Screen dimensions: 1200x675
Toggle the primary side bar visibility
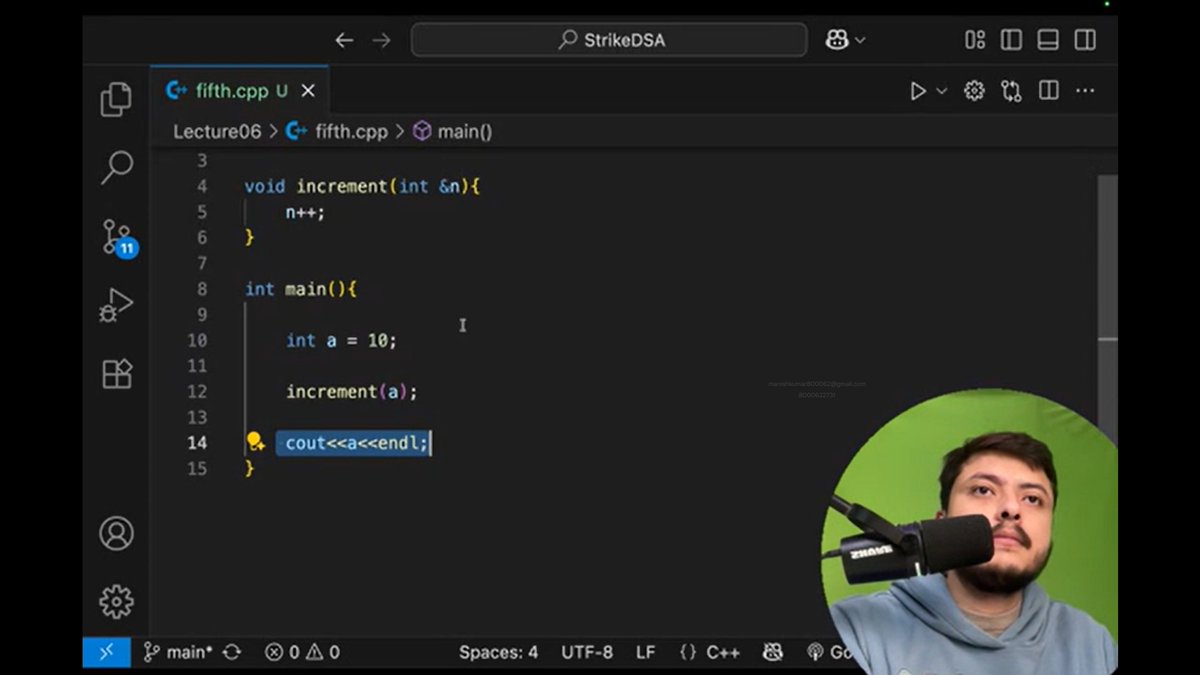[1011, 40]
